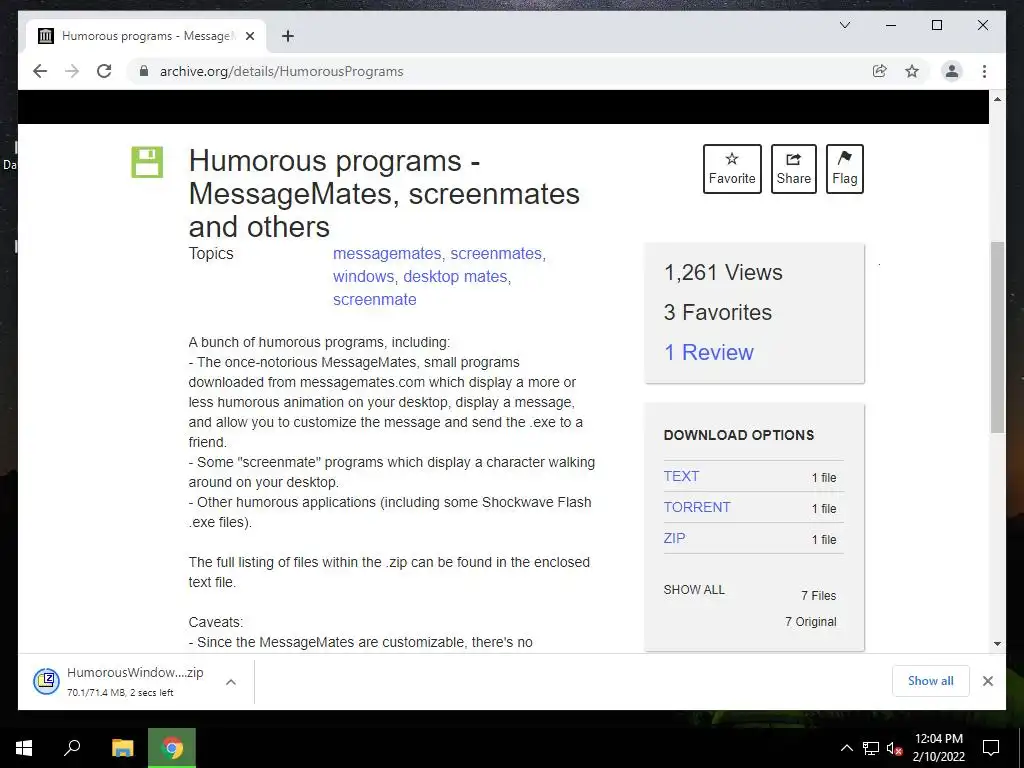Click the Humorous programs page title
This screenshot has height=768, width=1024.
(x=384, y=193)
